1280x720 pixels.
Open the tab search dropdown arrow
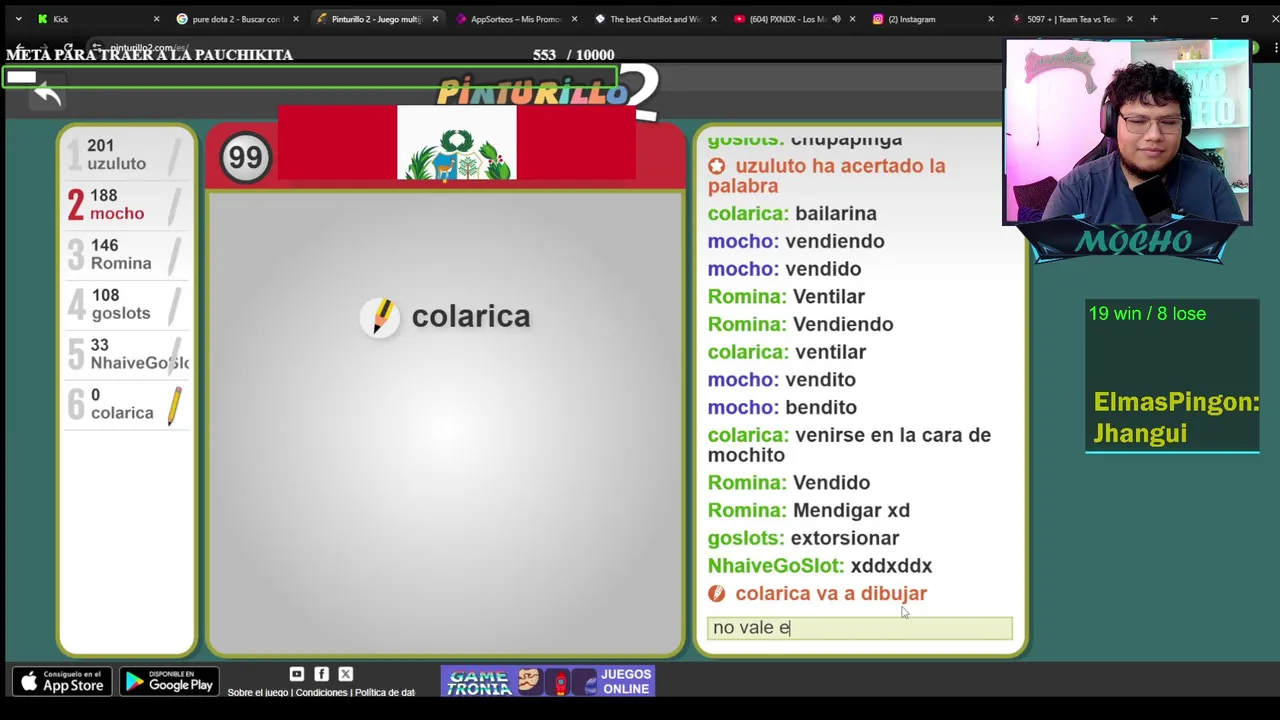18,19
